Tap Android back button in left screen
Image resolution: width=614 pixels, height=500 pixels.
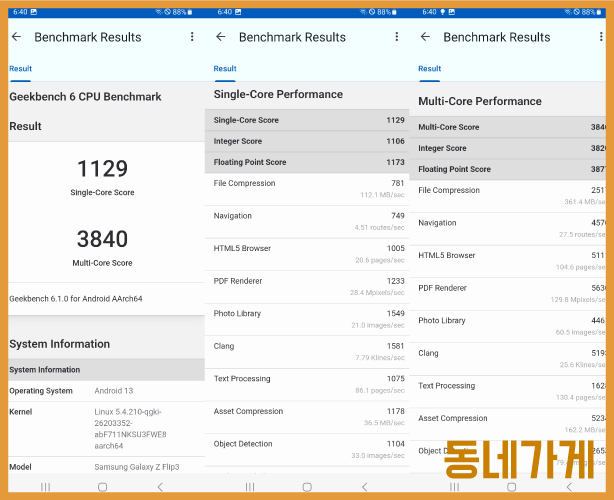point(160,487)
